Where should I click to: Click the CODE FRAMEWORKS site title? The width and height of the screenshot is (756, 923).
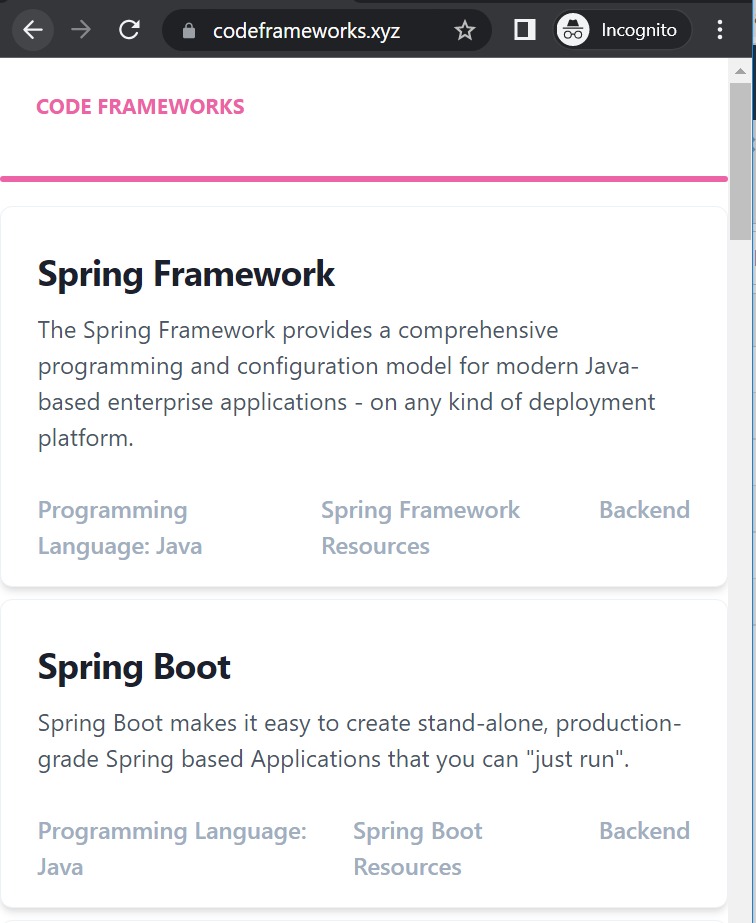click(x=140, y=107)
